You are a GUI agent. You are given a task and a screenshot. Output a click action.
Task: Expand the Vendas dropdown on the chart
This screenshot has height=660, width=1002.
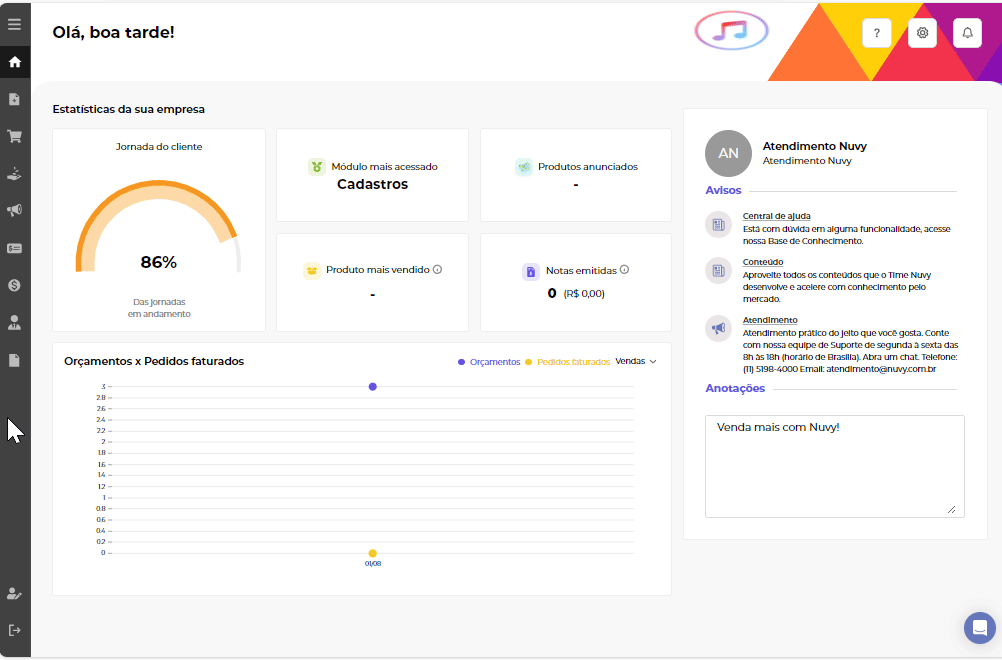[x=636, y=361]
